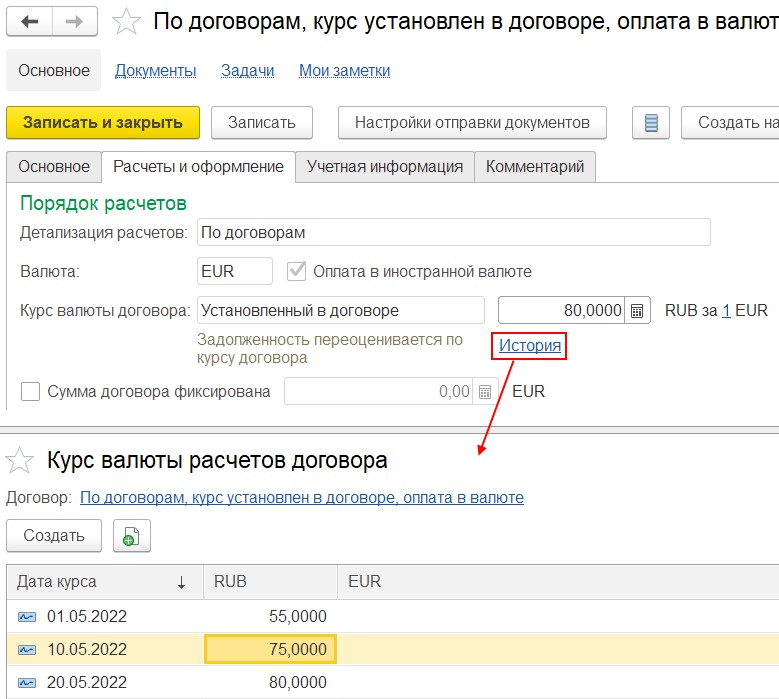Click Настройки отправки документов button
The image size is (779, 699).
(472, 123)
